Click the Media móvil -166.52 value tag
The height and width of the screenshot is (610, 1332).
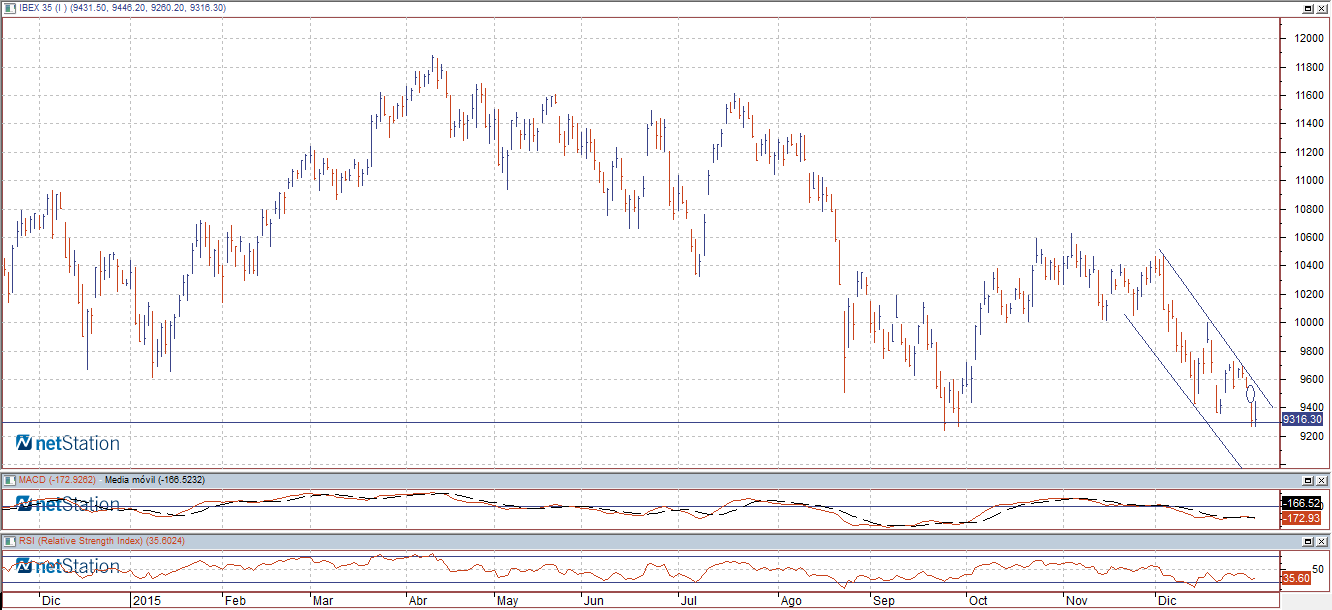1301,503
